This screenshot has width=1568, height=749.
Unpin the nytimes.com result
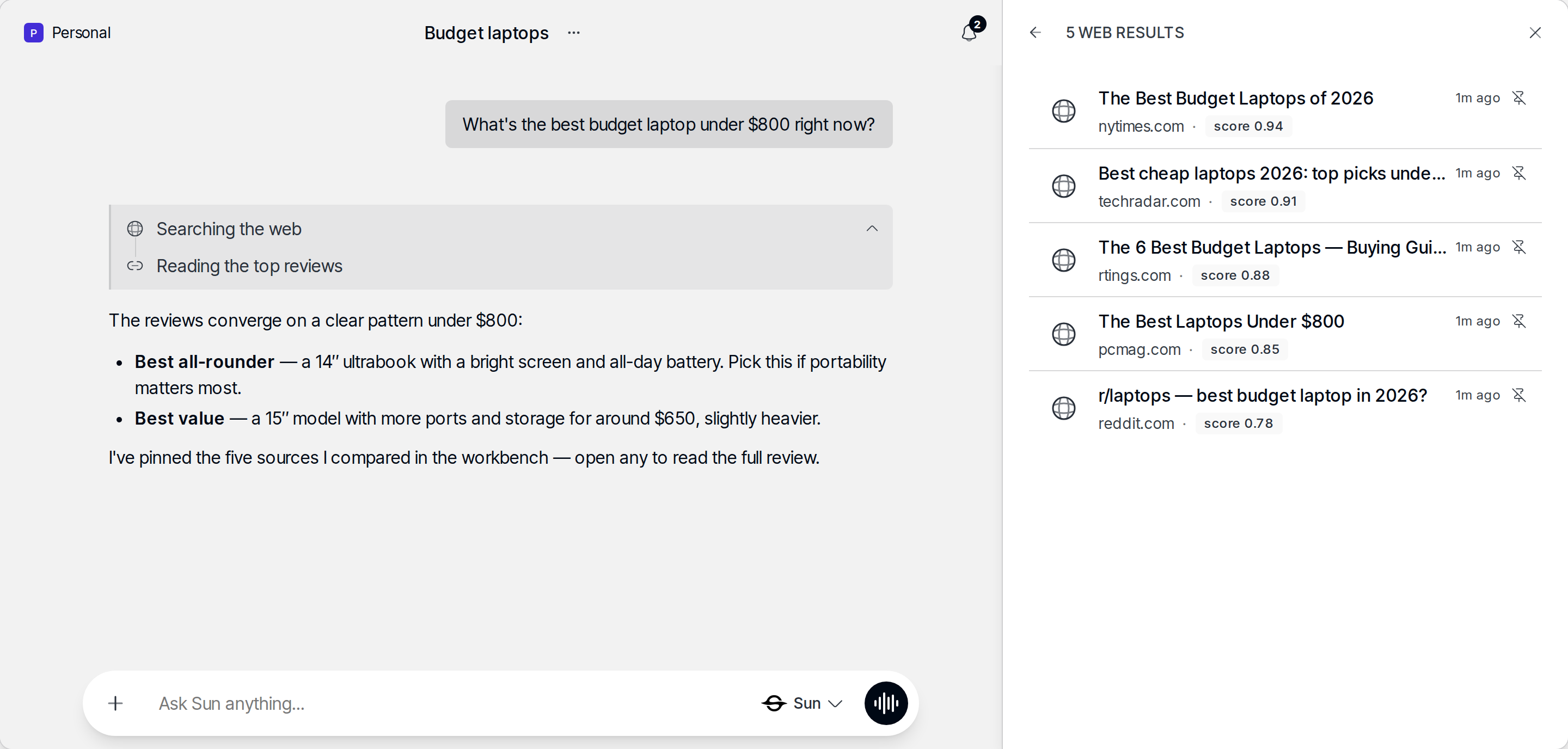click(x=1518, y=98)
